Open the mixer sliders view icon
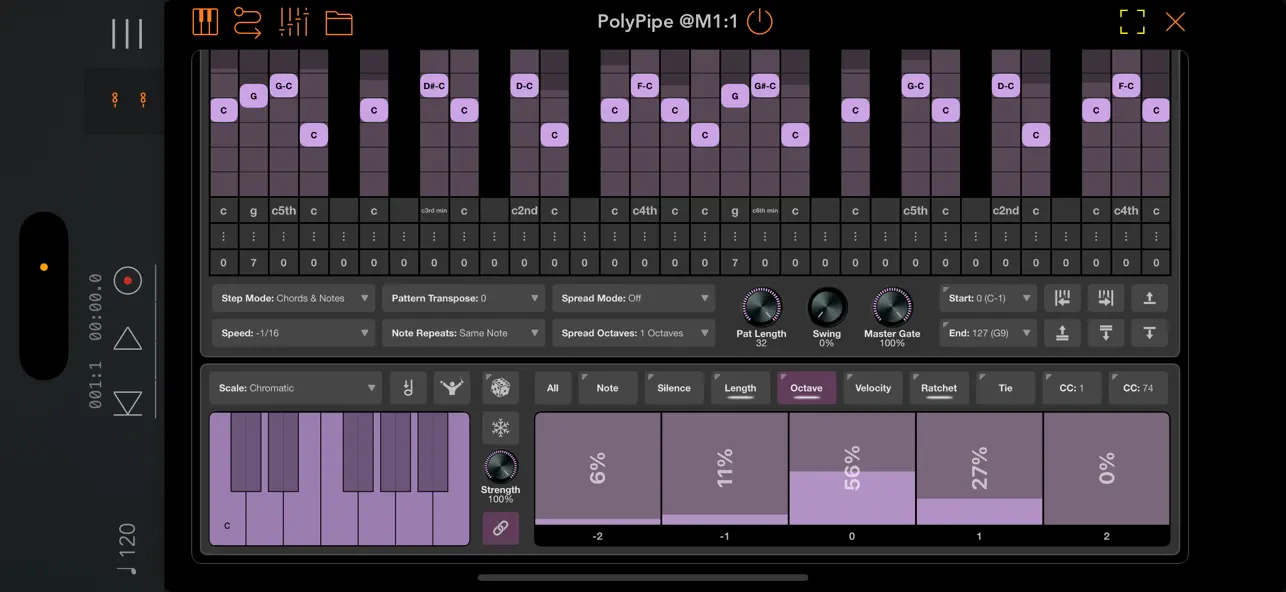The image size is (1286, 592). coord(293,22)
